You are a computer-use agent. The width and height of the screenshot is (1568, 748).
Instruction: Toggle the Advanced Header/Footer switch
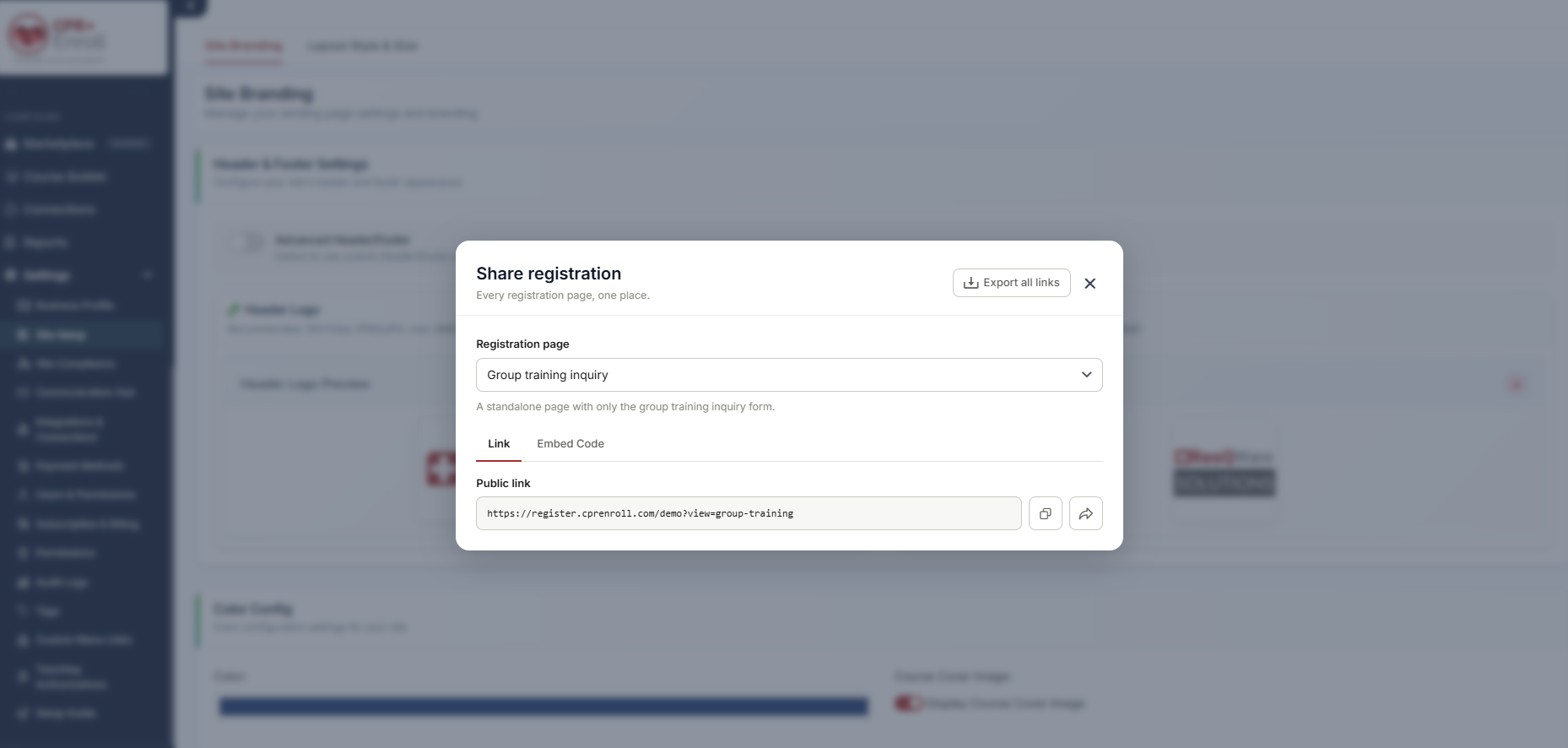tap(246, 243)
